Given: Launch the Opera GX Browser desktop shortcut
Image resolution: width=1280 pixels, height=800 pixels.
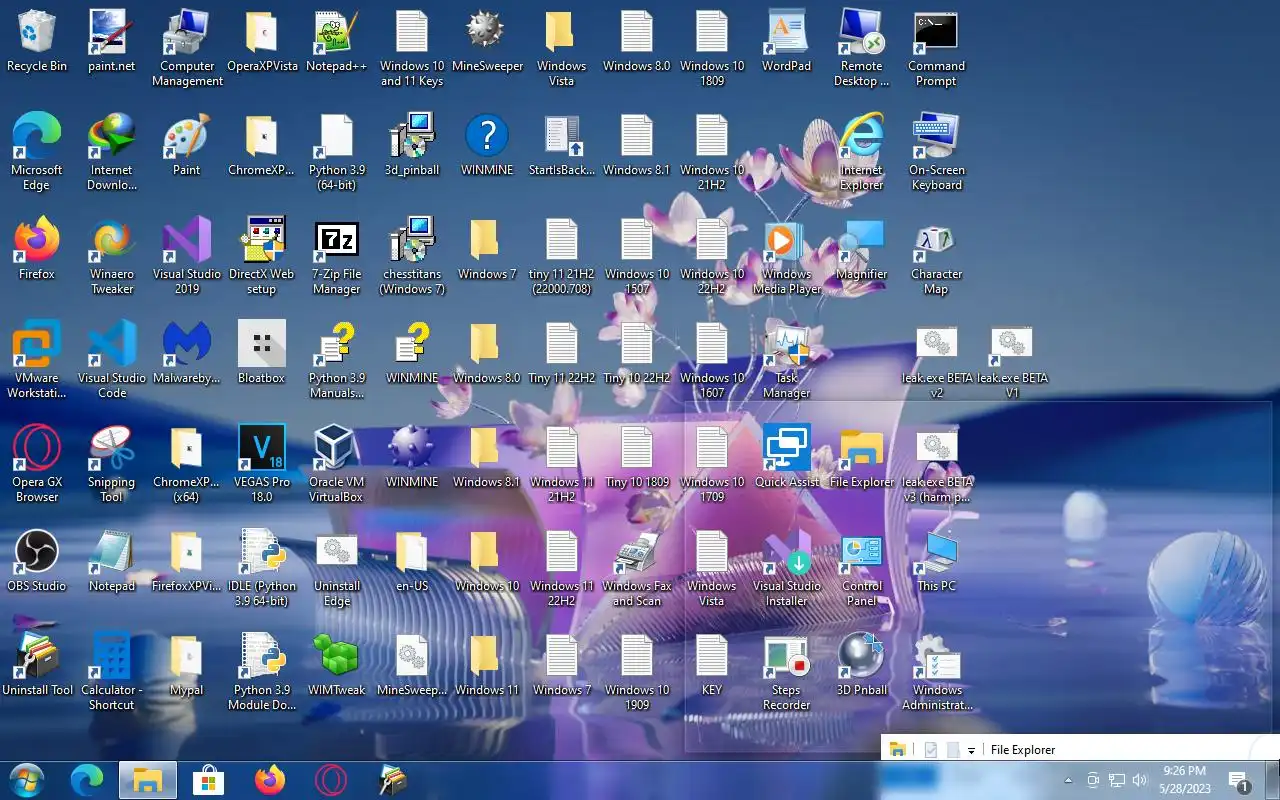Looking at the screenshot, I should coord(37,464).
